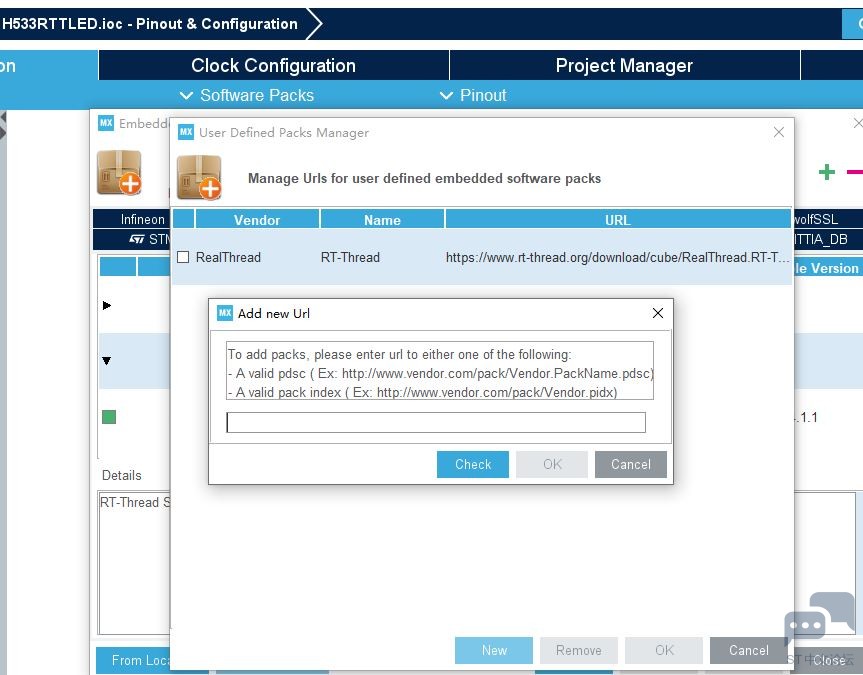
Task: Click the package-plus icon in Embedded Software Packs window
Action: pyautogui.click(x=119, y=173)
